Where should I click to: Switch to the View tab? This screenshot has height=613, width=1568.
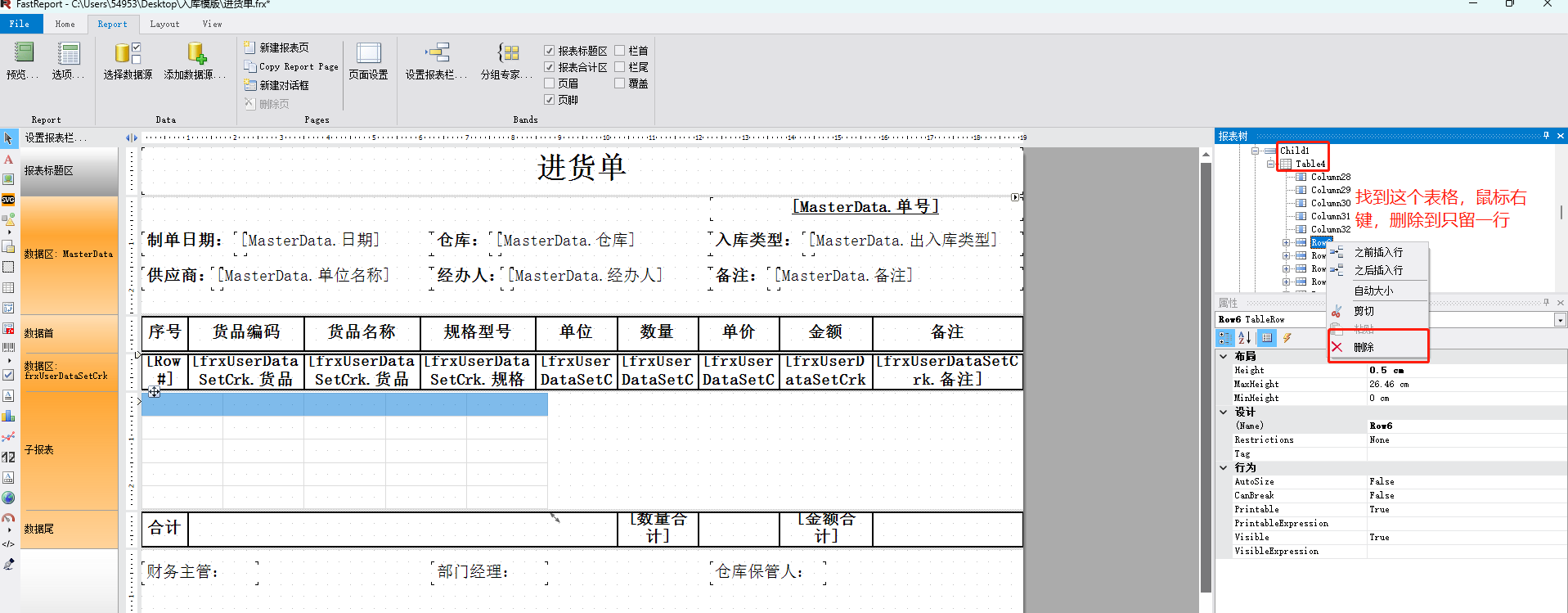pyautogui.click(x=213, y=24)
